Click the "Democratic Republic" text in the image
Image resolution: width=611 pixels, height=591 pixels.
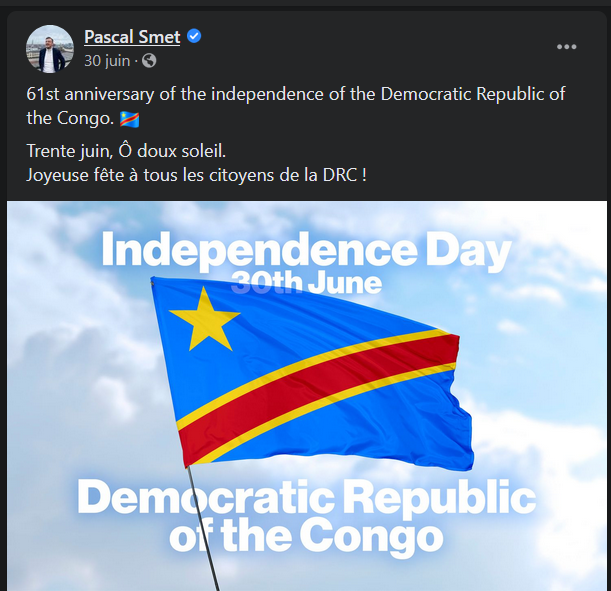(x=306, y=497)
